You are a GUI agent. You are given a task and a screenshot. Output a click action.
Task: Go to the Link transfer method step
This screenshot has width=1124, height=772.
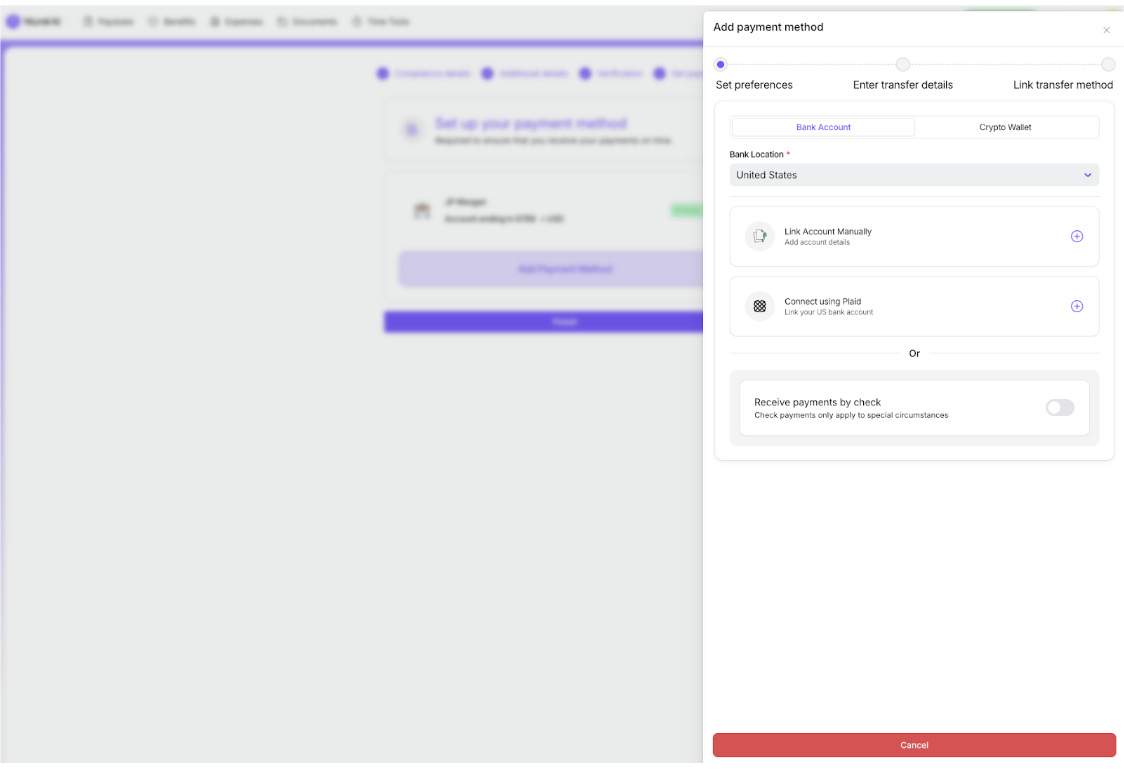click(1108, 64)
